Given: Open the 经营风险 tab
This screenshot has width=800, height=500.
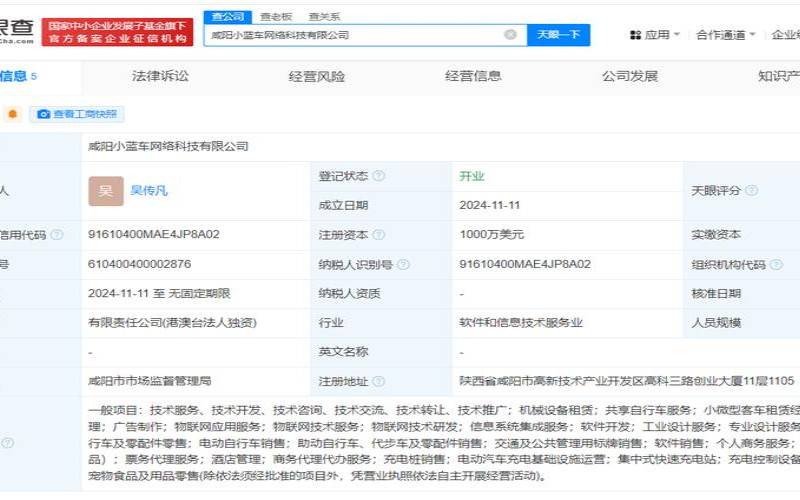Looking at the screenshot, I should pyautogui.click(x=317, y=77).
